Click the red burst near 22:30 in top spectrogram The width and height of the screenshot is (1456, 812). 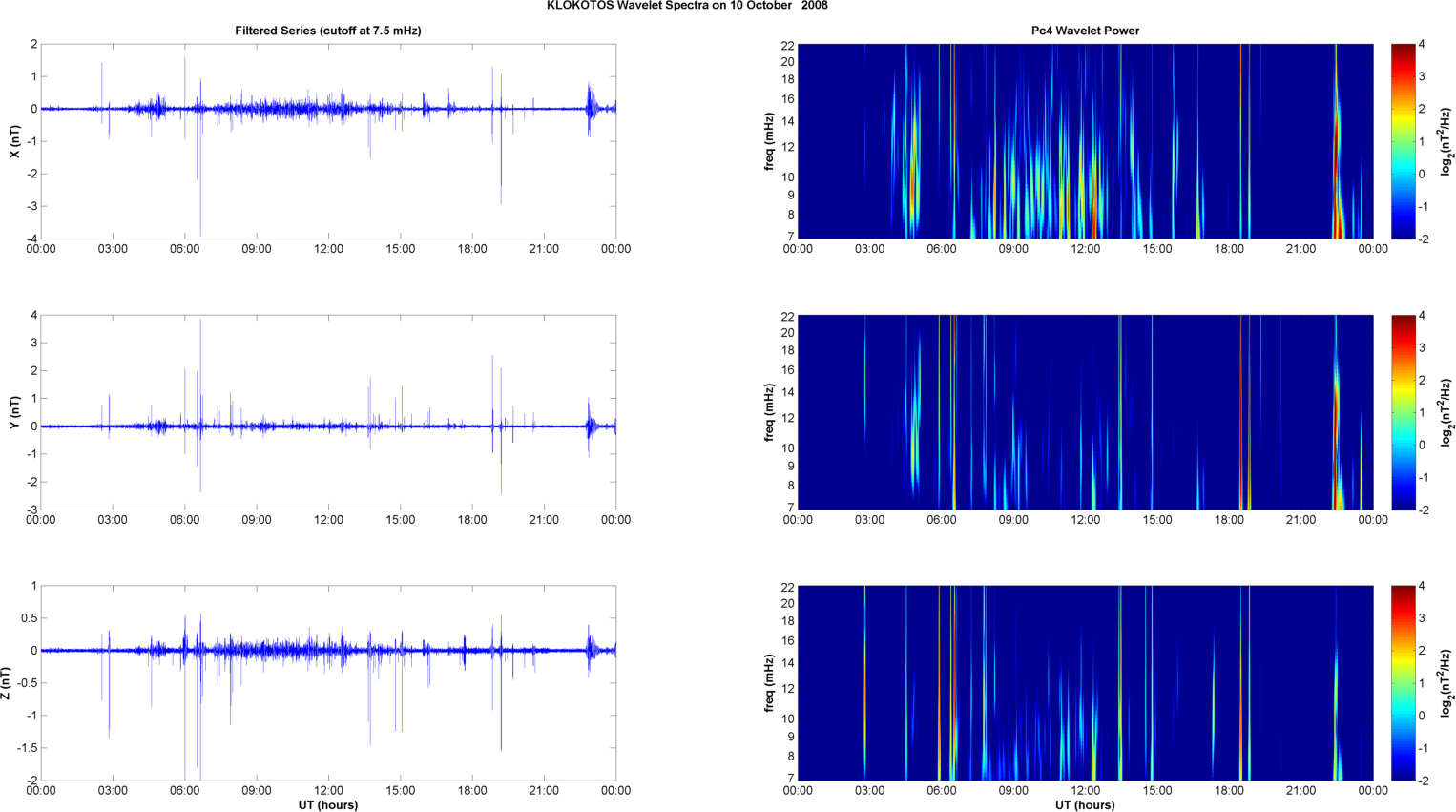pos(1339,224)
